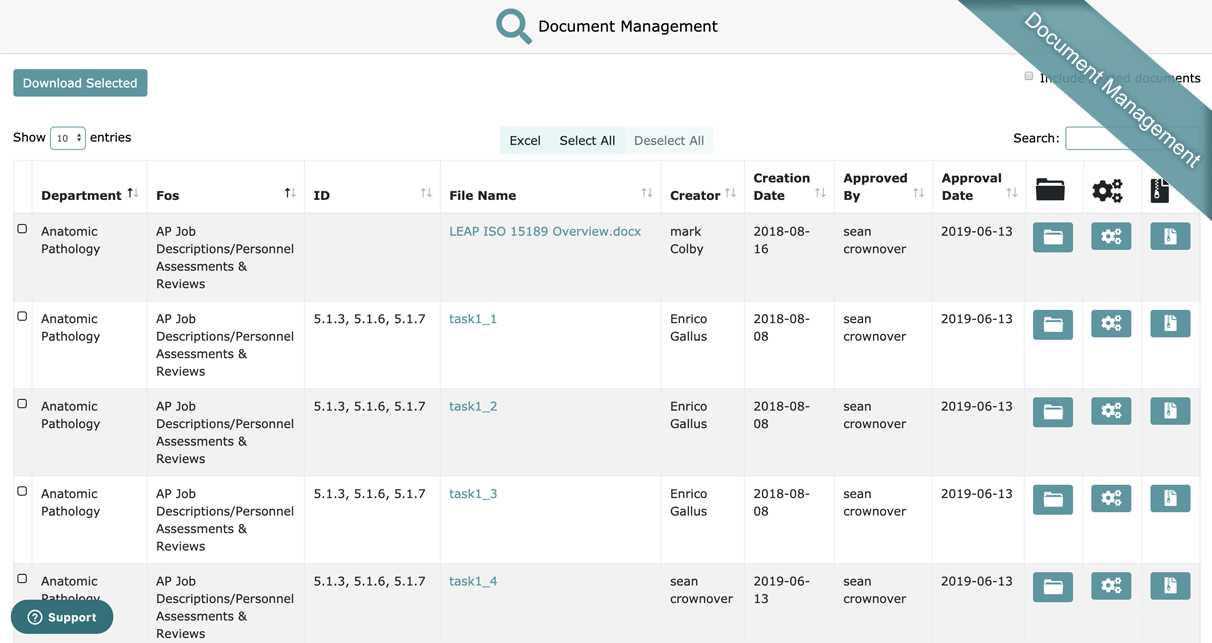Tick the checkbox for the task1_1 row

pyautogui.click(x=22, y=316)
